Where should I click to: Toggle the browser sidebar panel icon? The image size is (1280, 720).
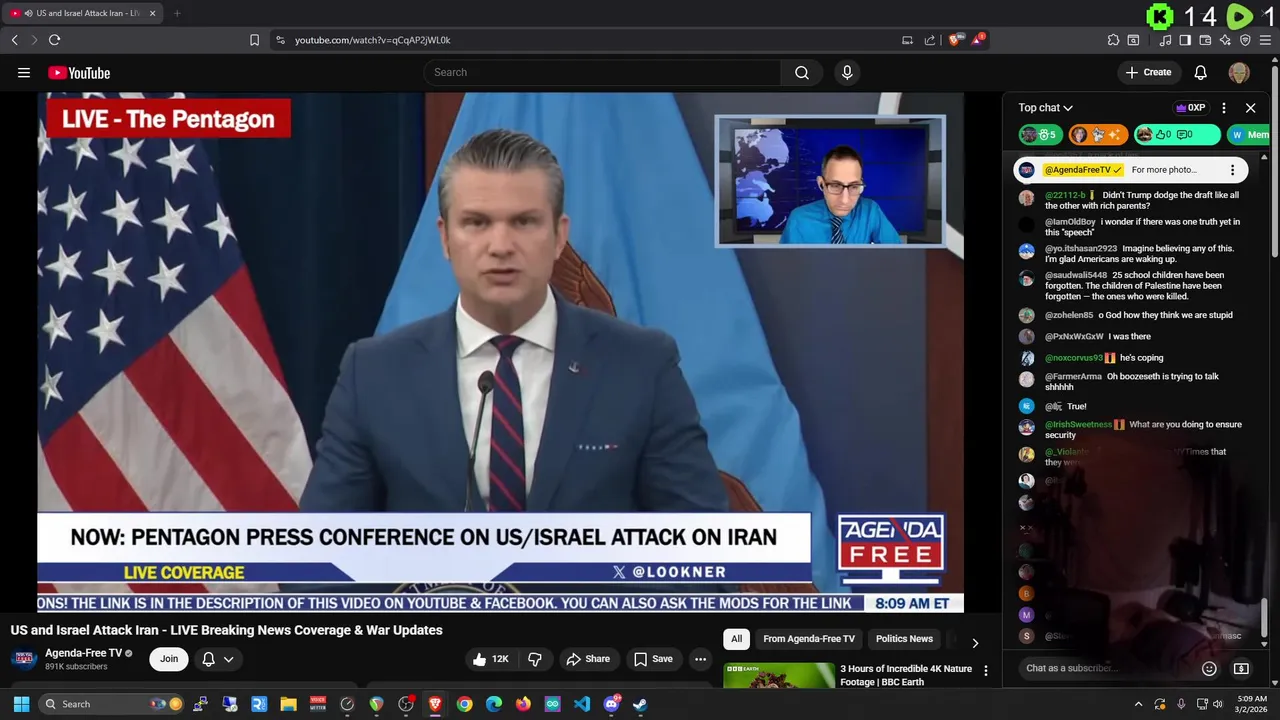click(x=1185, y=40)
